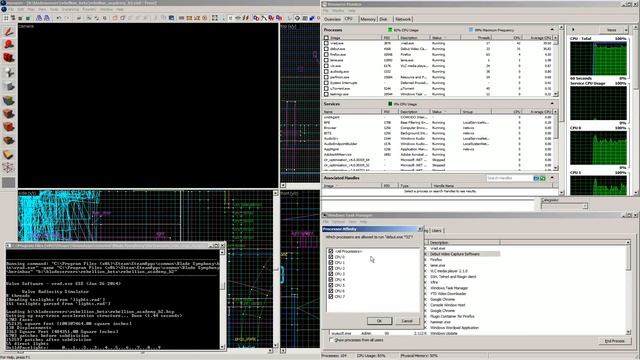Screen dimensions: 640x360
Task: Uncheck CPU 0 in Processor Affinity
Action: (x=331, y=257)
